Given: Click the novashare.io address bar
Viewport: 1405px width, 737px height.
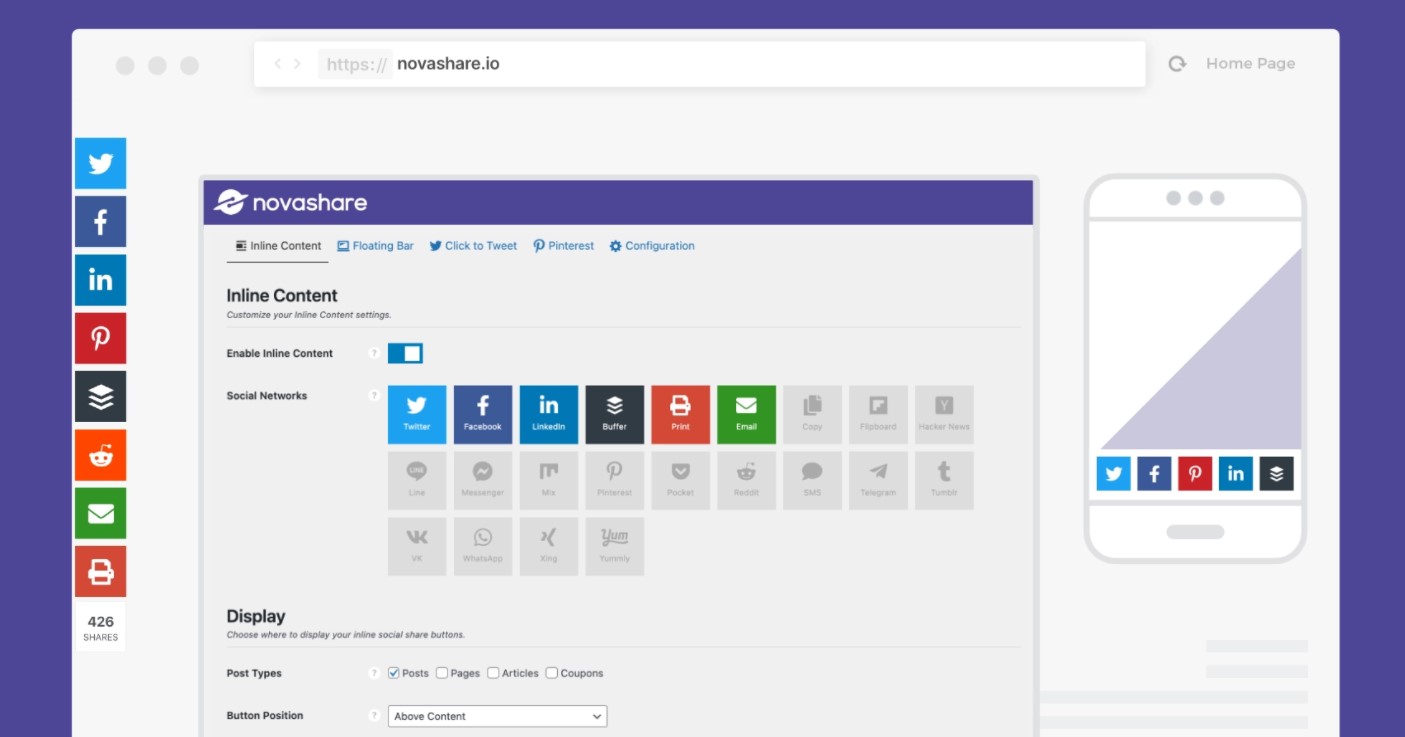Looking at the screenshot, I should tap(700, 64).
